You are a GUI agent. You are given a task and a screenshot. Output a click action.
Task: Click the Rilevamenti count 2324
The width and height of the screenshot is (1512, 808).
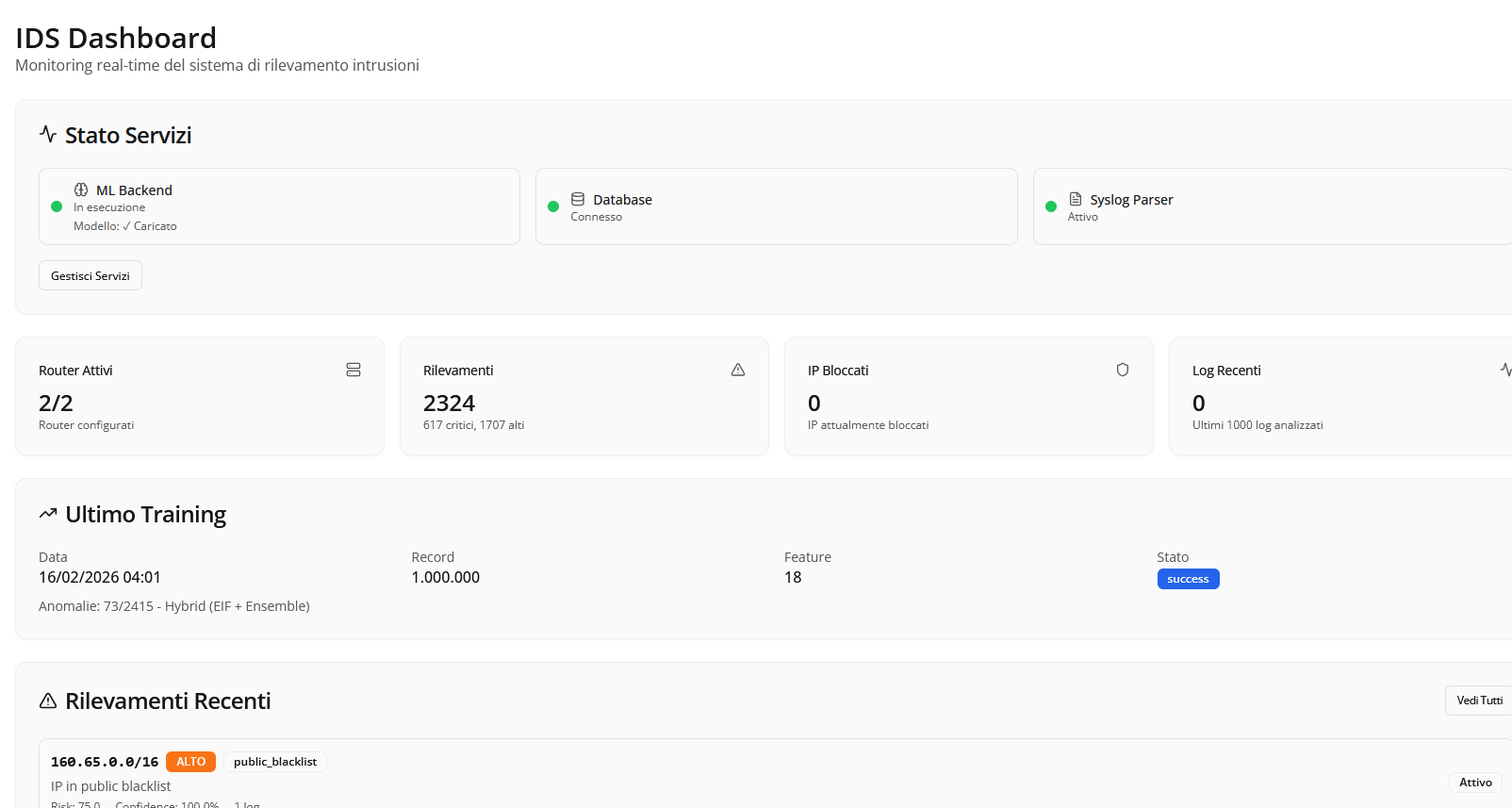tap(449, 404)
